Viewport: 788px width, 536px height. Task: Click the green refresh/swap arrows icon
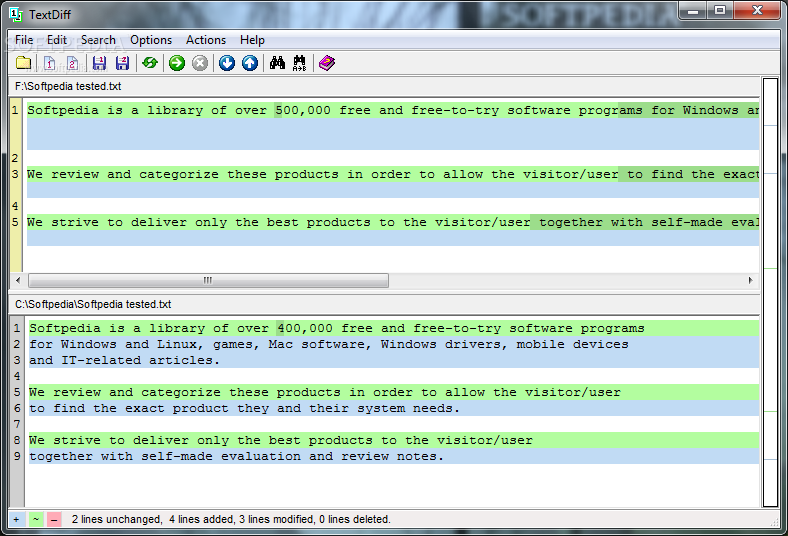pos(150,63)
